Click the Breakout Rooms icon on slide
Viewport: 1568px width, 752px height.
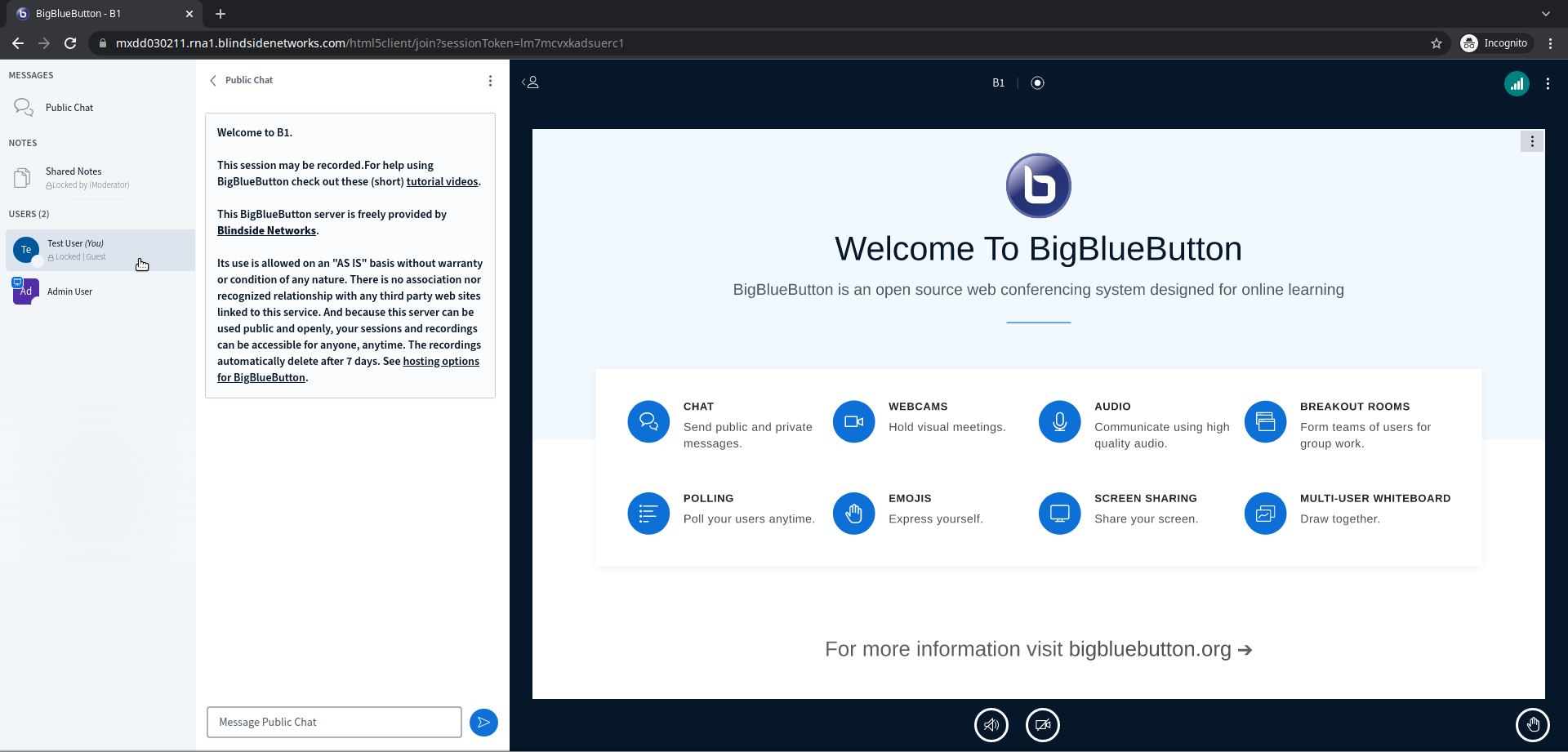pos(1265,421)
